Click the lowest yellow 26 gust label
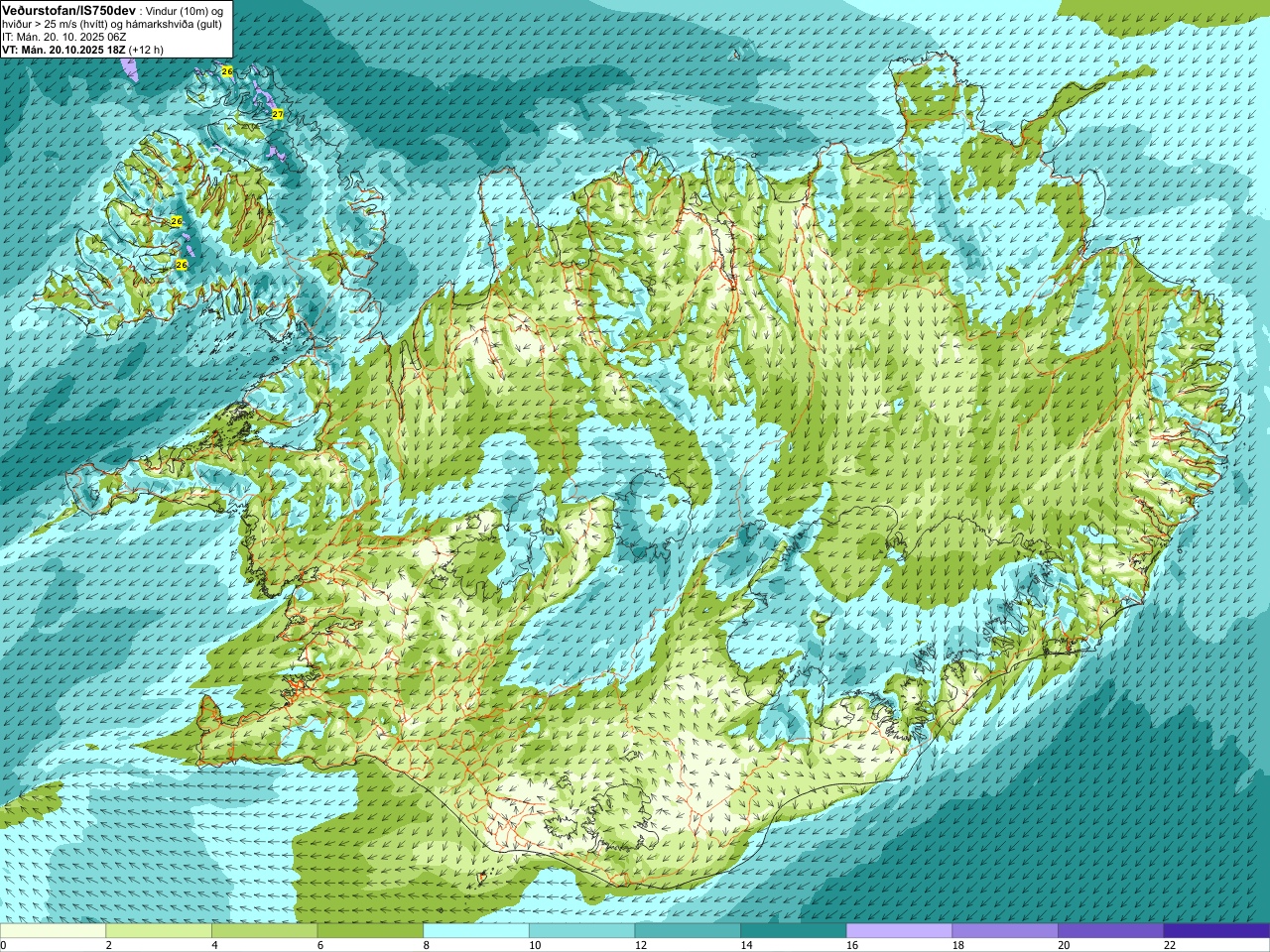1270x952 pixels. pos(182,265)
